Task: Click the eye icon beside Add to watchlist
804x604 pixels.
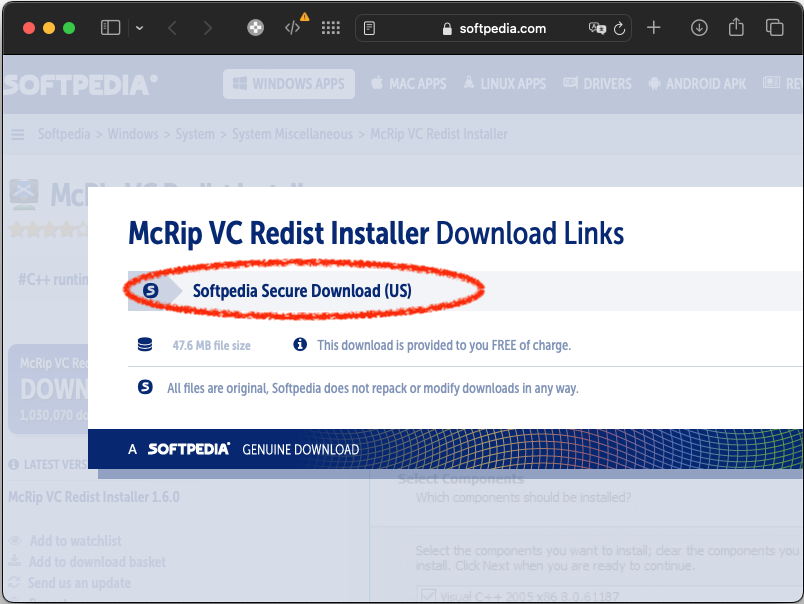Action: pos(15,540)
